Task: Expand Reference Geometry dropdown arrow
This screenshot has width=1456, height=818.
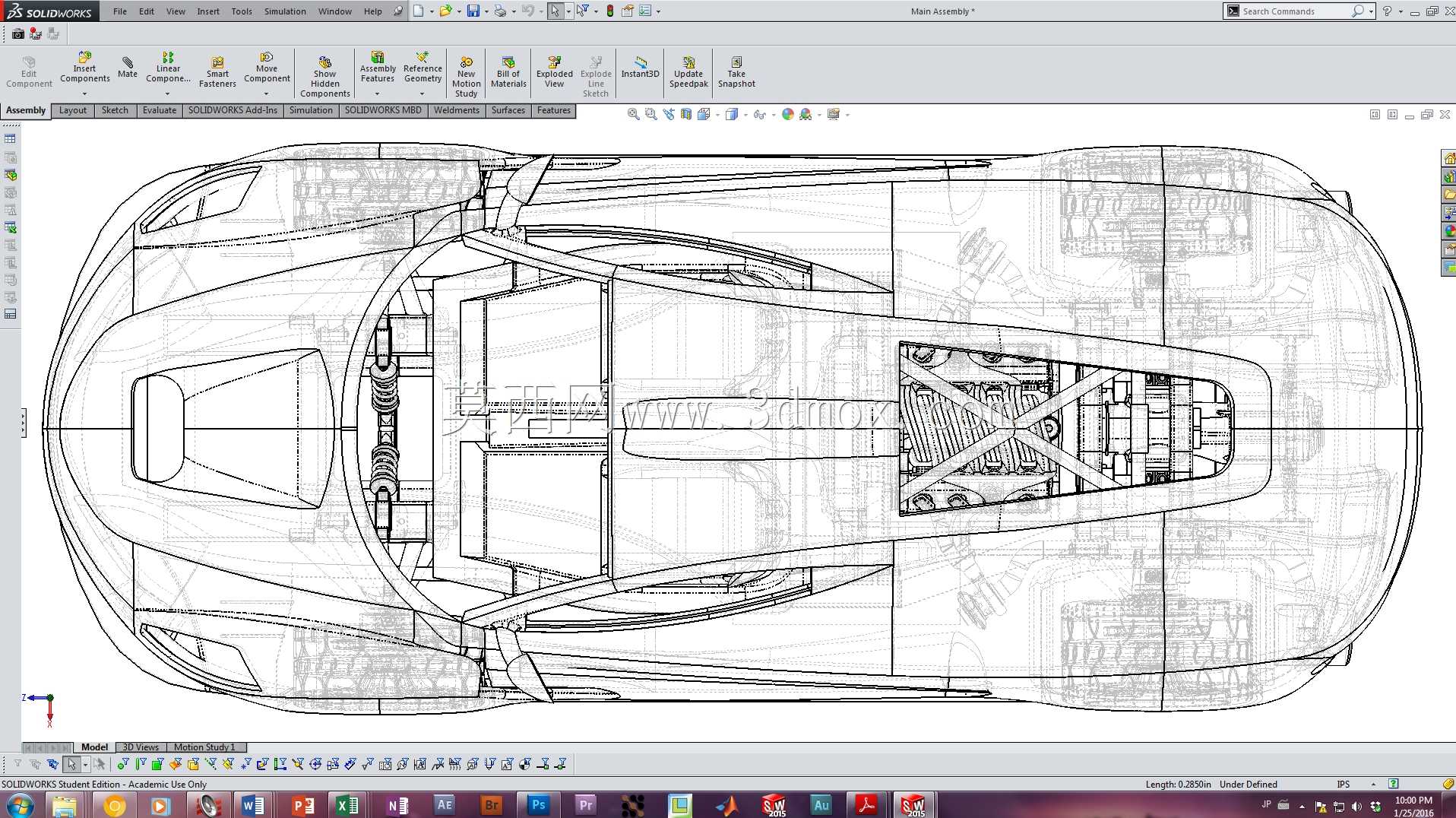Action: tap(422, 94)
